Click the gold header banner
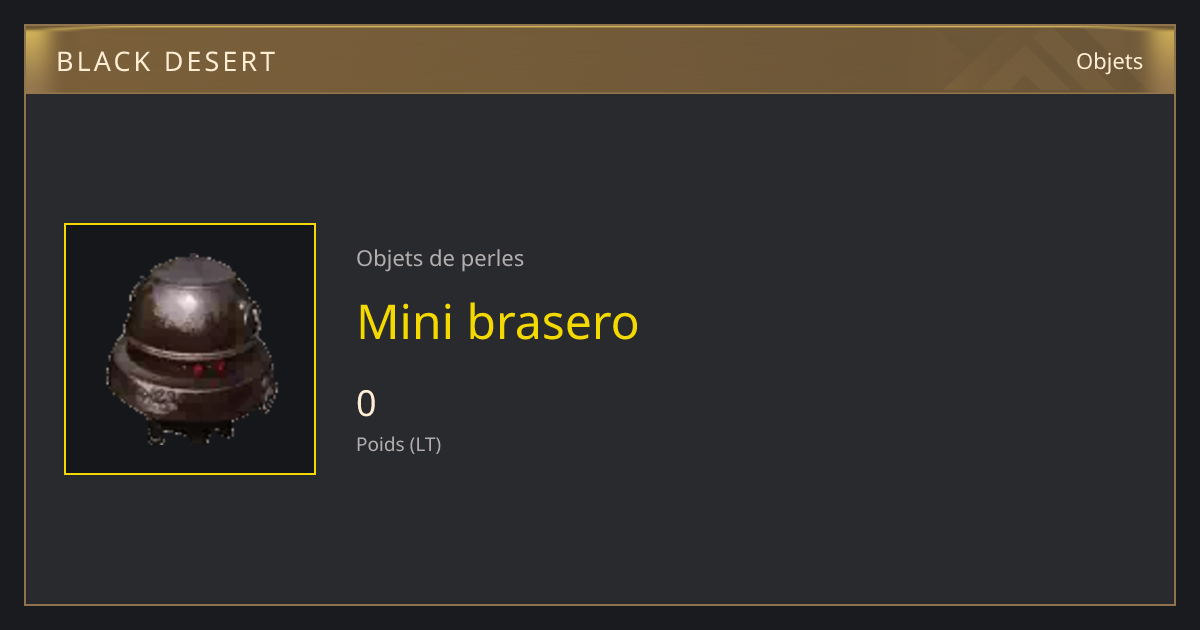The width and height of the screenshot is (1200, 630). (600, 60)
